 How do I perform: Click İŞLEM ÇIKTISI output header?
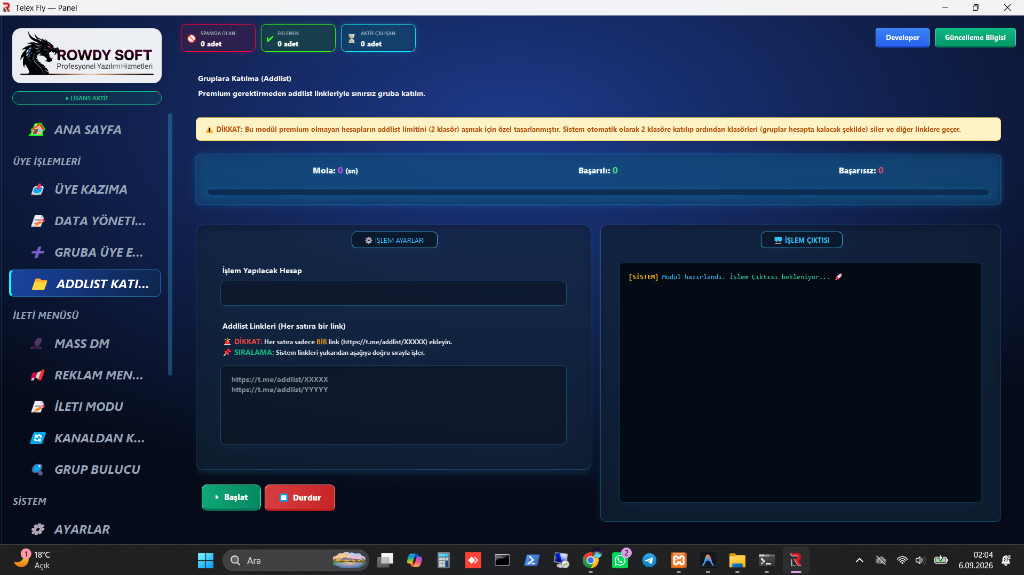point(801,240)
